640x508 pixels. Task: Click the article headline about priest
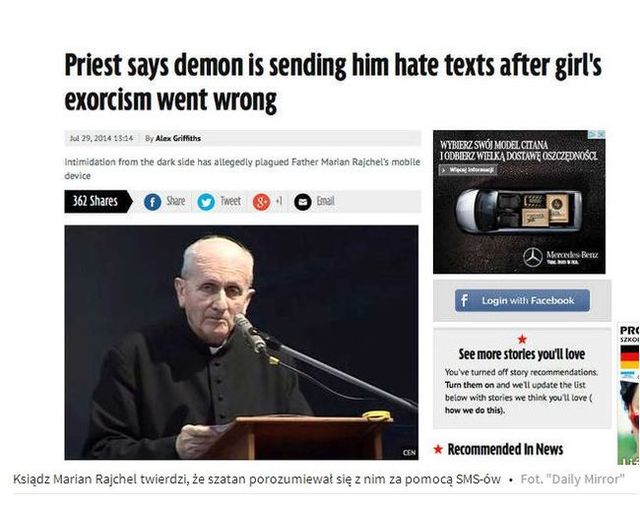coord(333,83)
